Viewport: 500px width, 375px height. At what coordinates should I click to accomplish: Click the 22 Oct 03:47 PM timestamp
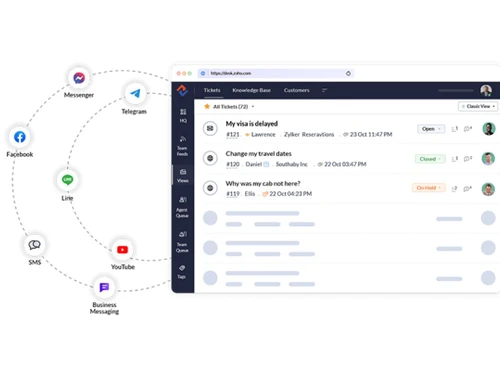coord(345,164)
